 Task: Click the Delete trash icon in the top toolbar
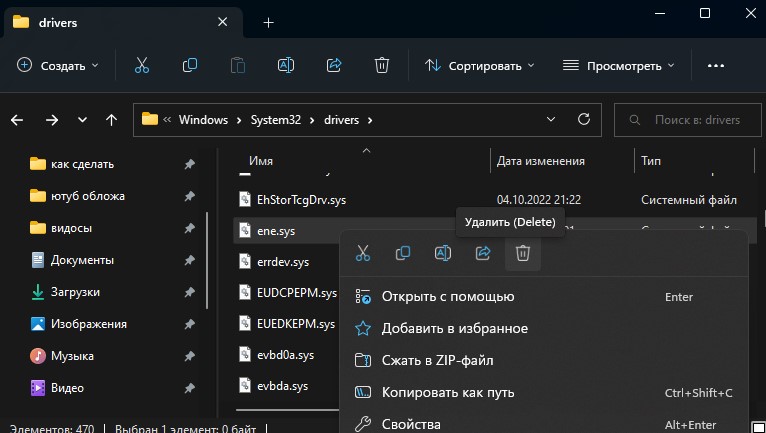(x=382, y=65)
